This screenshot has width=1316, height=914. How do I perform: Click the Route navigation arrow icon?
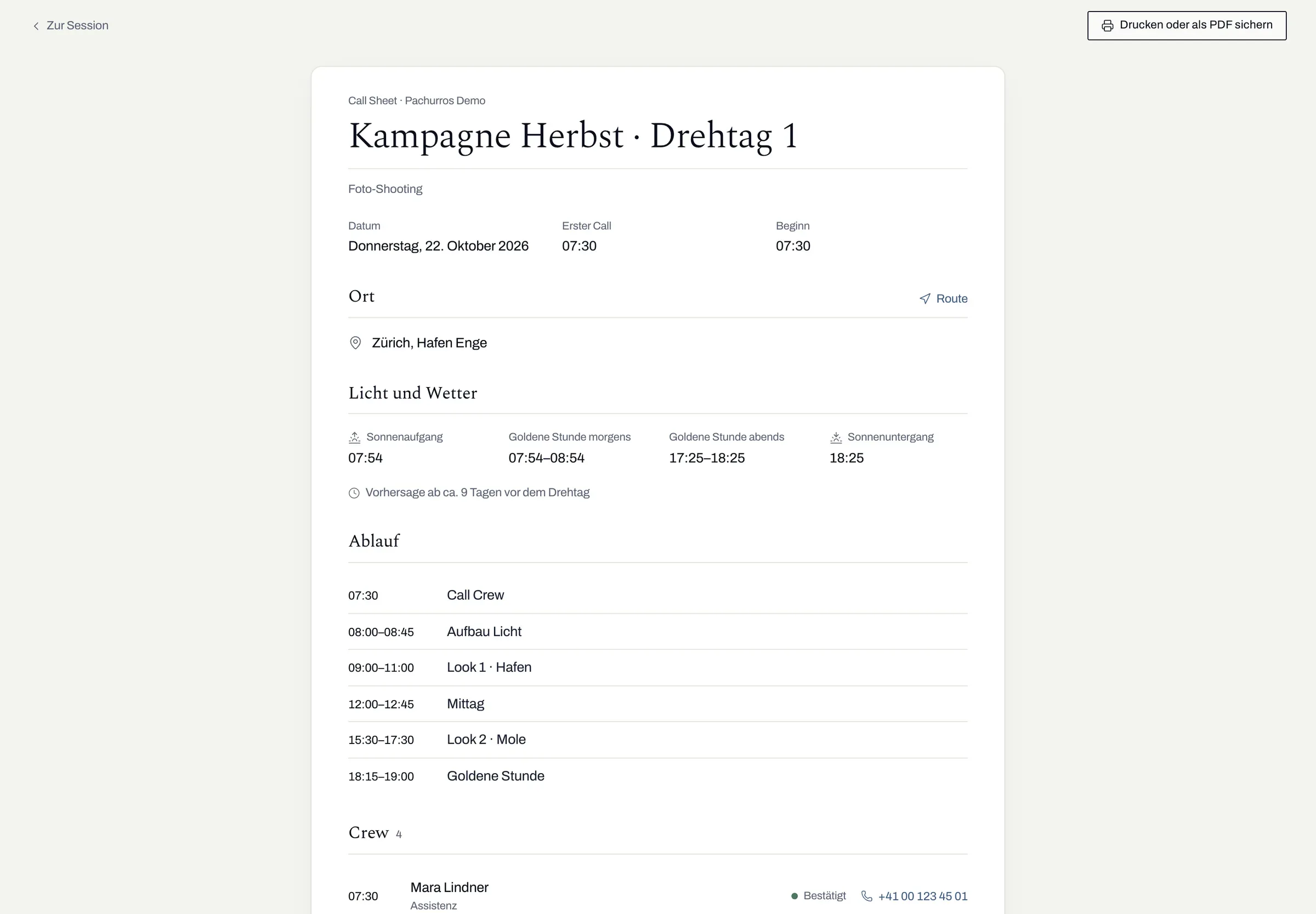coord(925,298)
